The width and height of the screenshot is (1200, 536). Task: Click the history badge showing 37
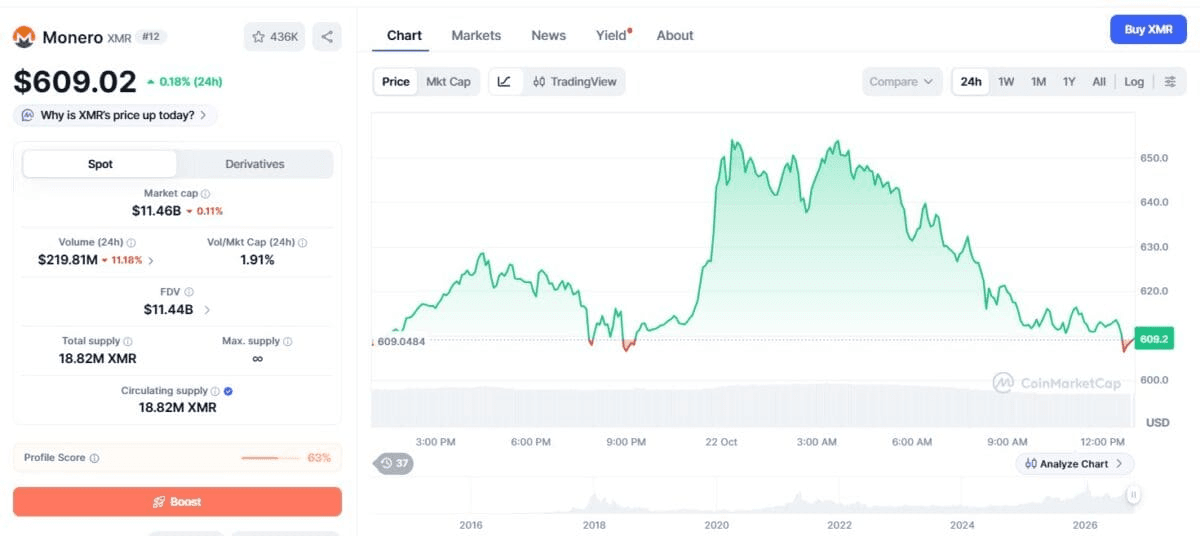pyautogui.click(x=394, y=463)
